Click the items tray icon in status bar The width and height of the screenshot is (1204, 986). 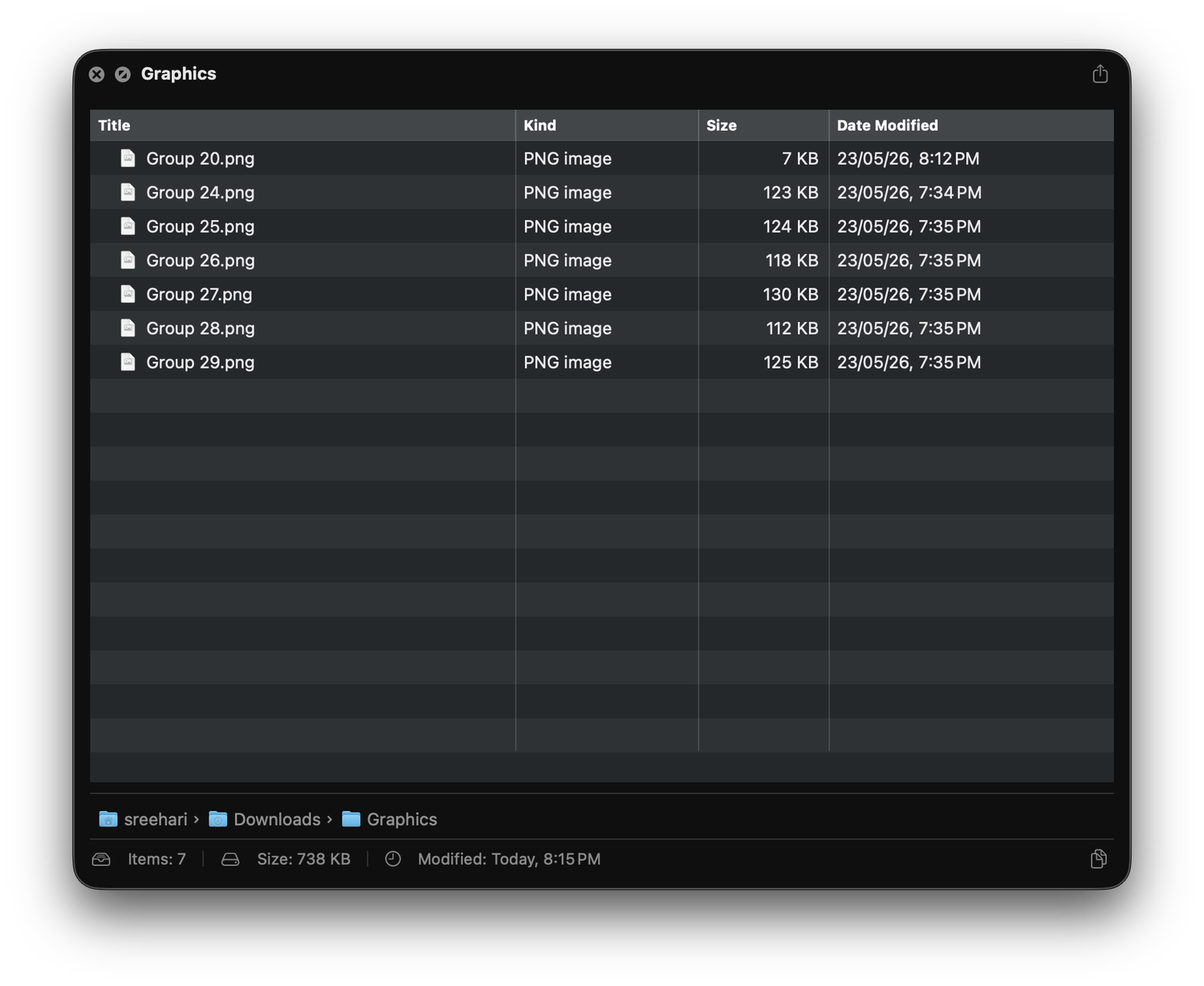pos(101,859)
